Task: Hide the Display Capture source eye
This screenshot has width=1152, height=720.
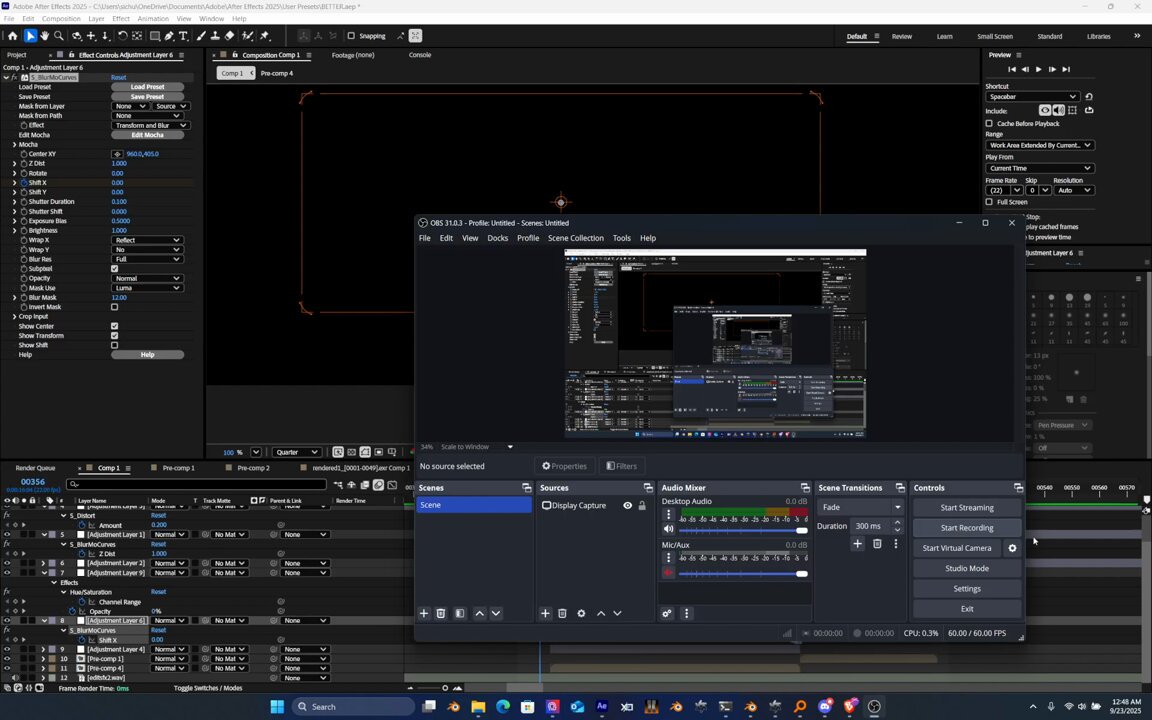Action: coord(627,505)
